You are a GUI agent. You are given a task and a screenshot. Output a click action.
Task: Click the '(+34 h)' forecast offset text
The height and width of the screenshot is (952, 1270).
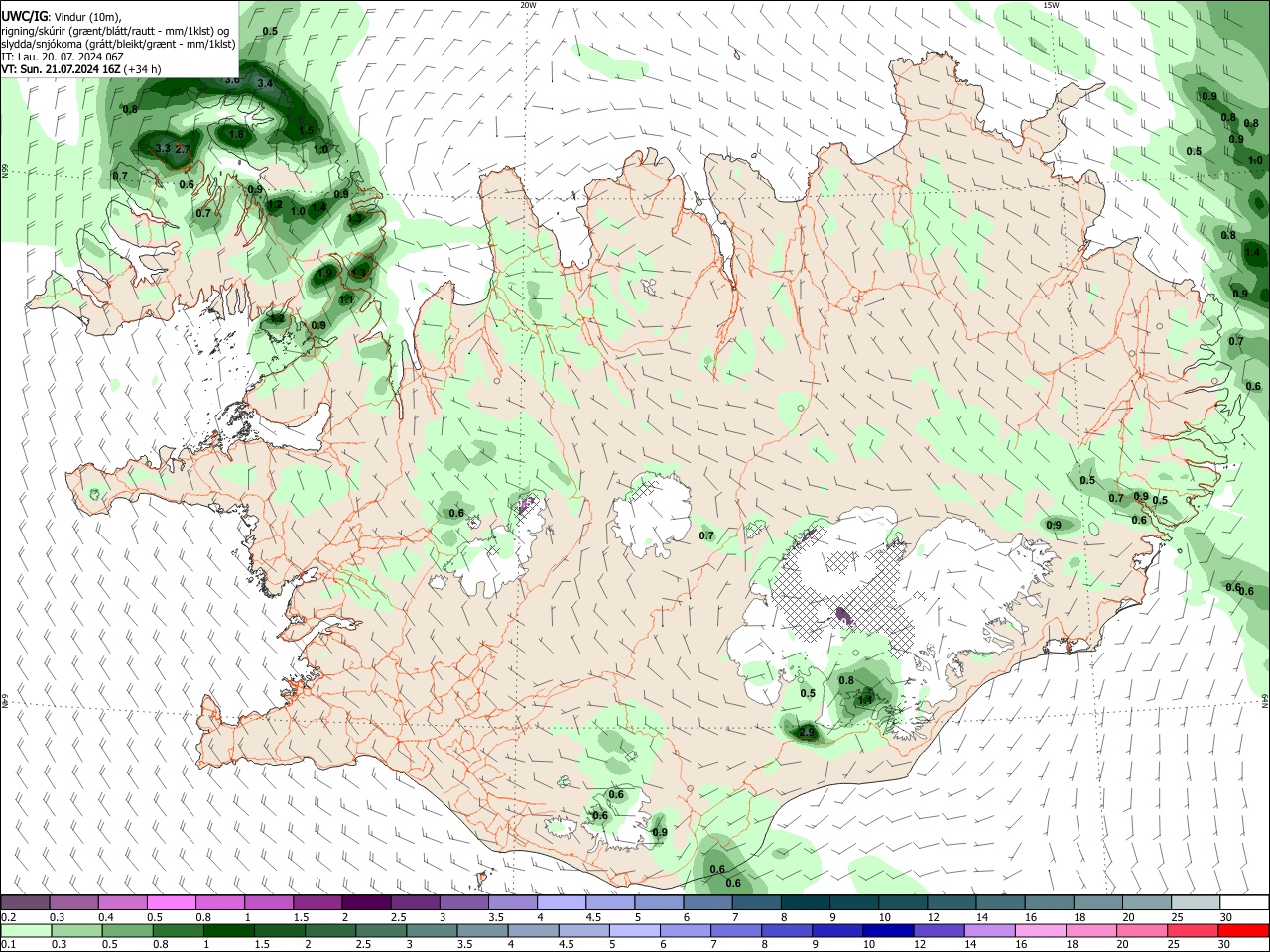pos(143,69)
